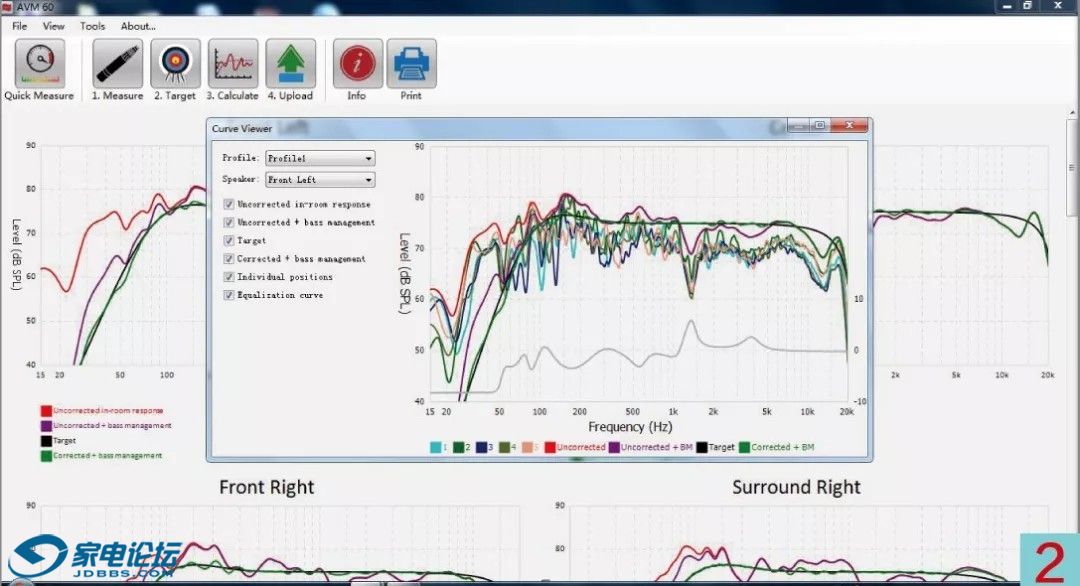
Task: Click the 4. Upload green arrow icon
Action: tap(291, 63)
